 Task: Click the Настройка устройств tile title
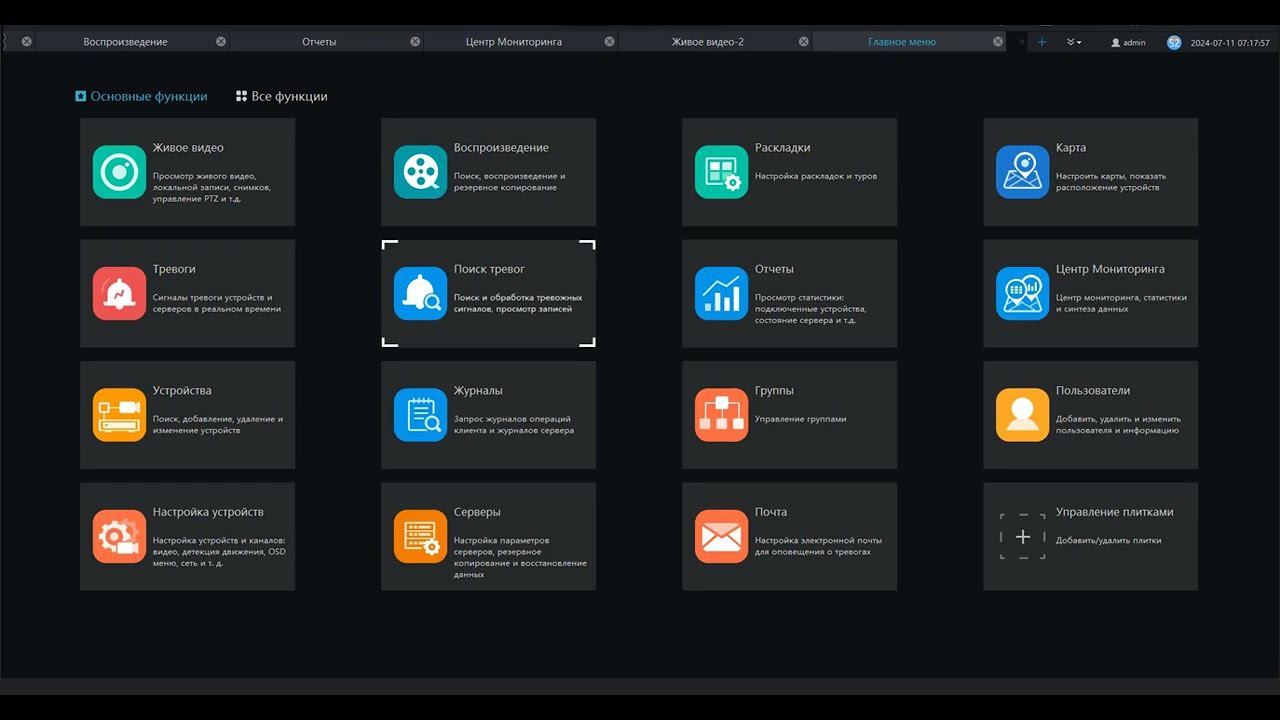pos(208,512)
